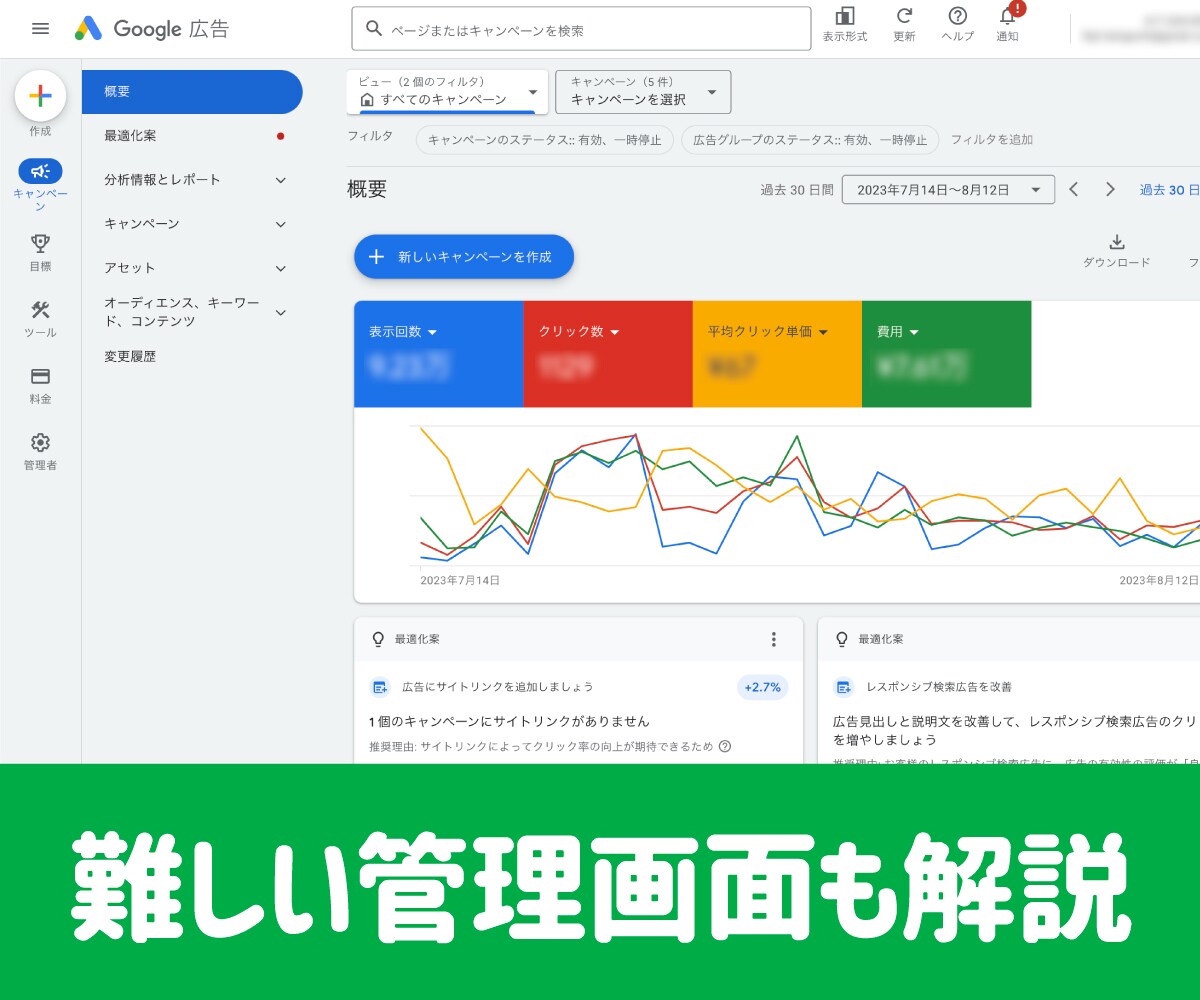Image resolution: width=1200 pixels, height=1000 pixels.
Task: Open the 通知 notifications bell
Action: tap(1008, 16)
